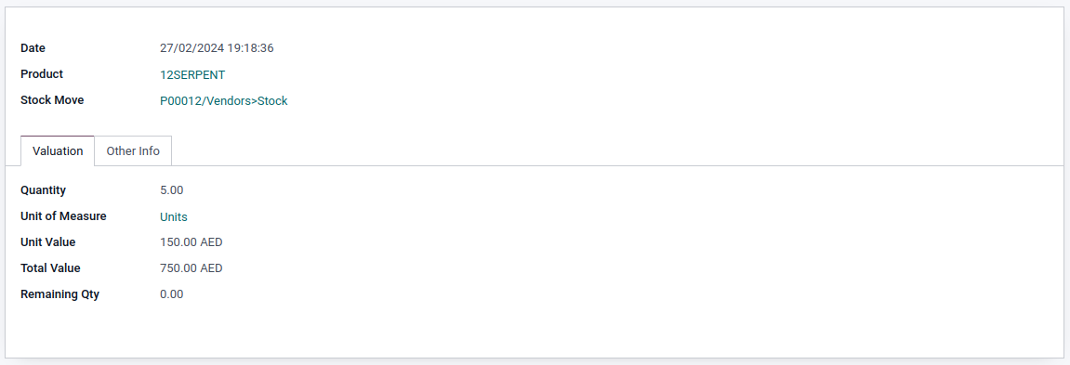
Task: Click the Unit Value 150.00 AED field
Action: pos(191,242)
